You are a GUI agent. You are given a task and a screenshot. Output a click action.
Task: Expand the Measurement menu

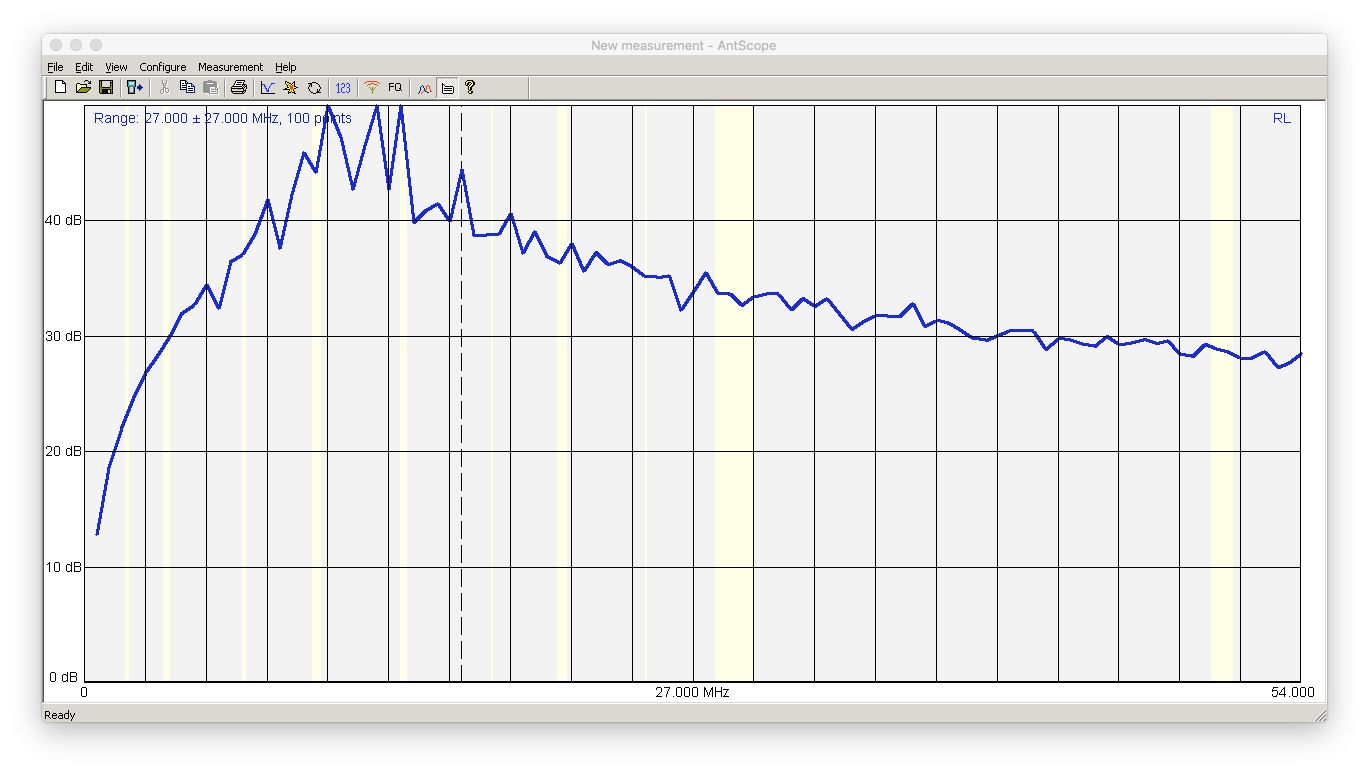click(230, 67)
